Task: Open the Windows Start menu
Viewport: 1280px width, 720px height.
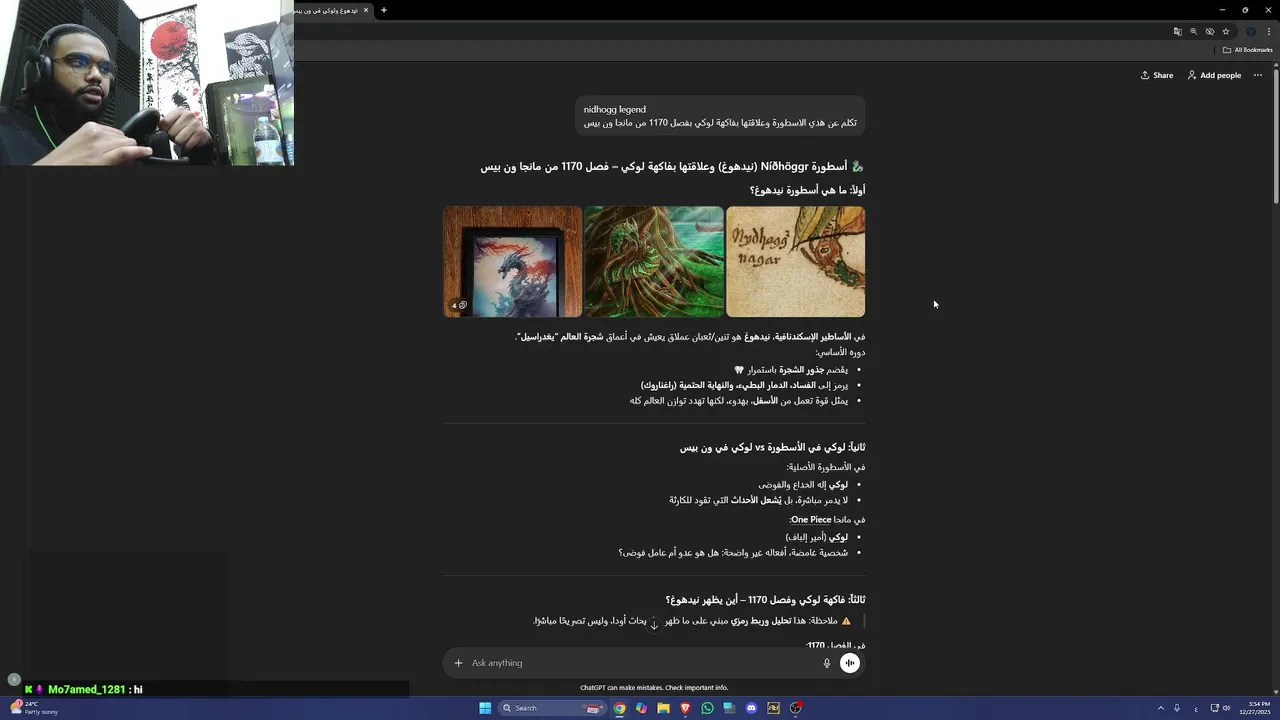Action: 485,708
